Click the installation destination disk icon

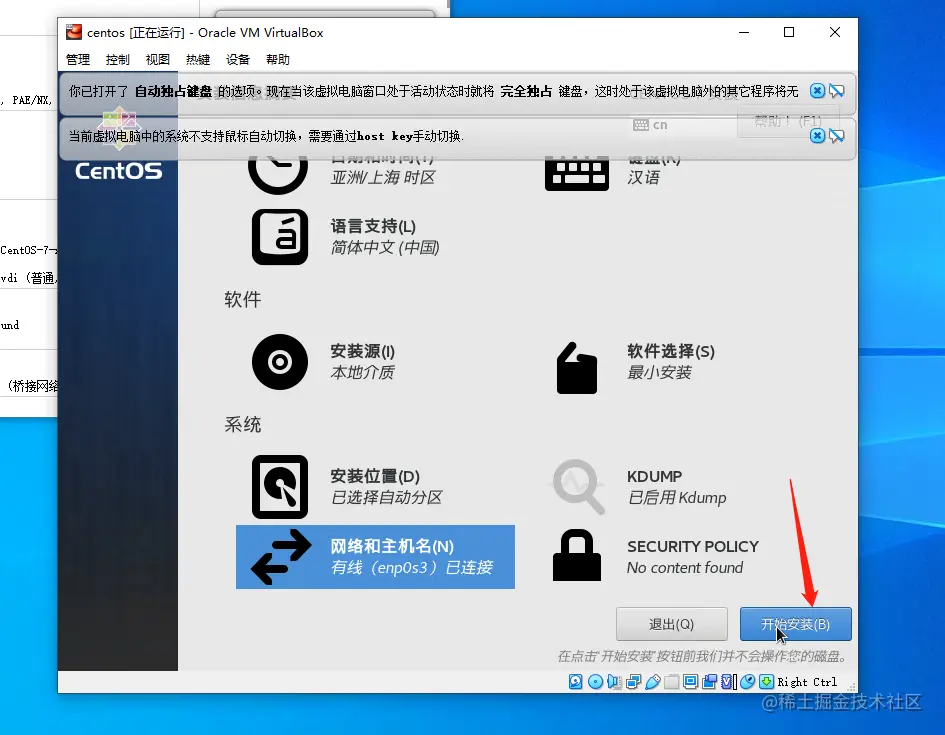pos(280,487)
